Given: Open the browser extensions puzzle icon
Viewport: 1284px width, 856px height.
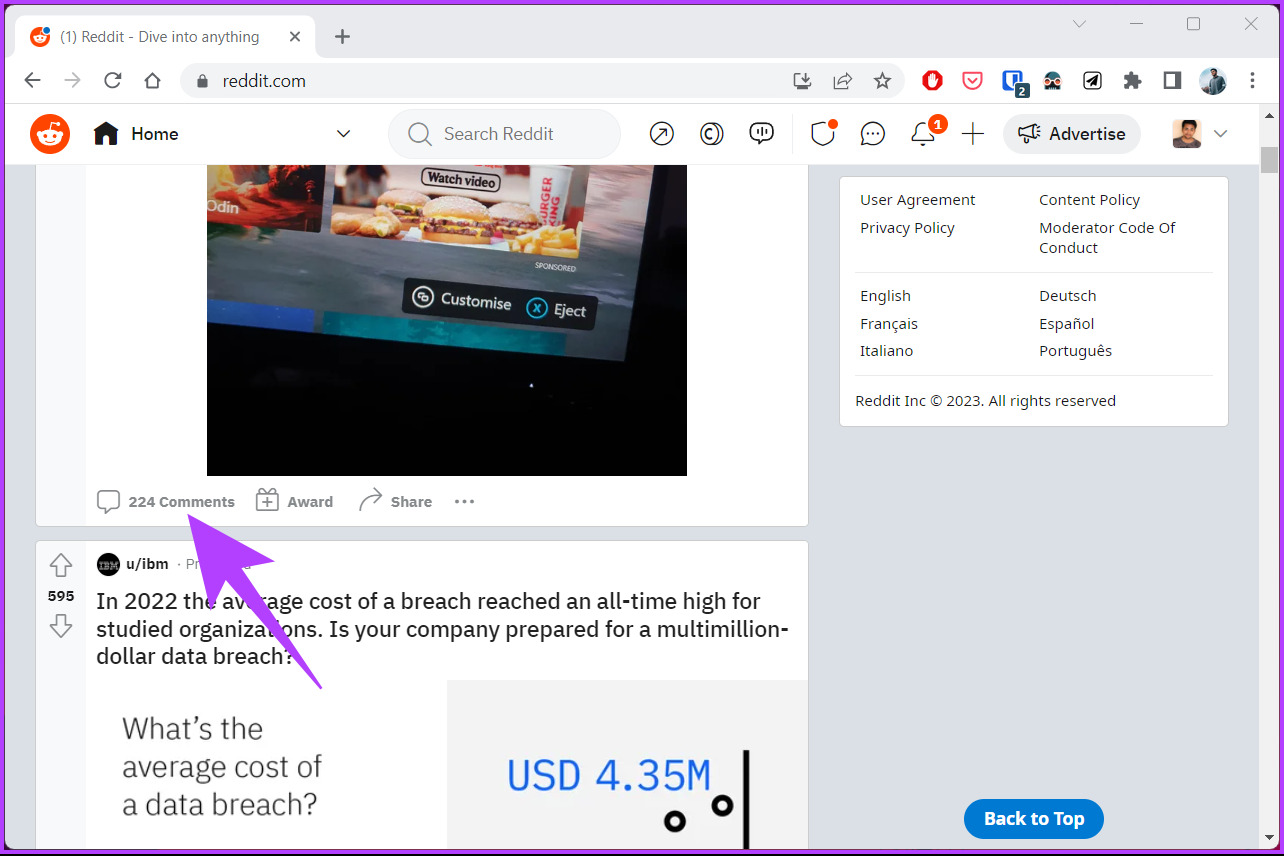Looking at the screenshot, I should [x=1132, y=81].
